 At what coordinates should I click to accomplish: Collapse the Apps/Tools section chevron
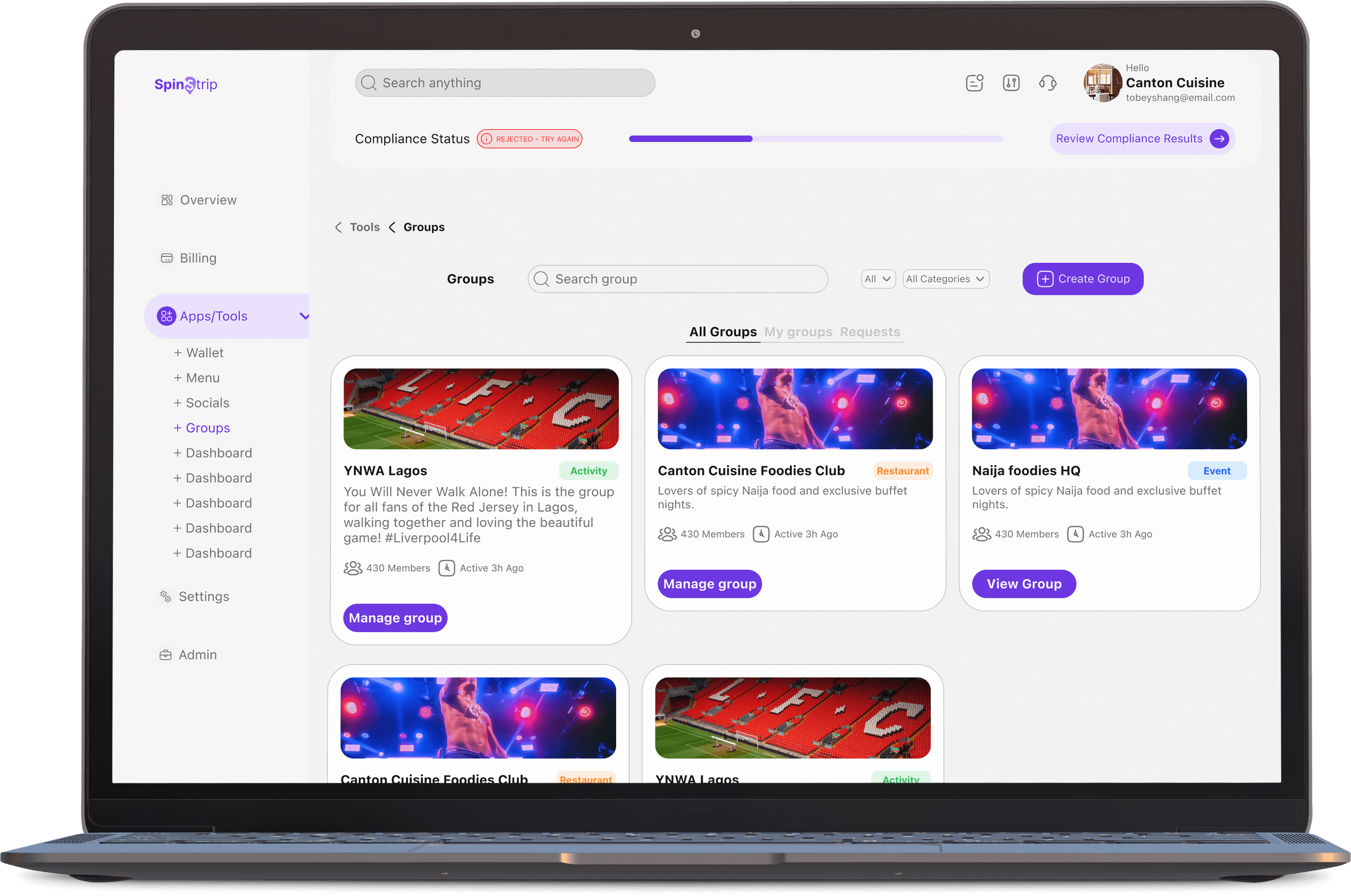(305, 316)
